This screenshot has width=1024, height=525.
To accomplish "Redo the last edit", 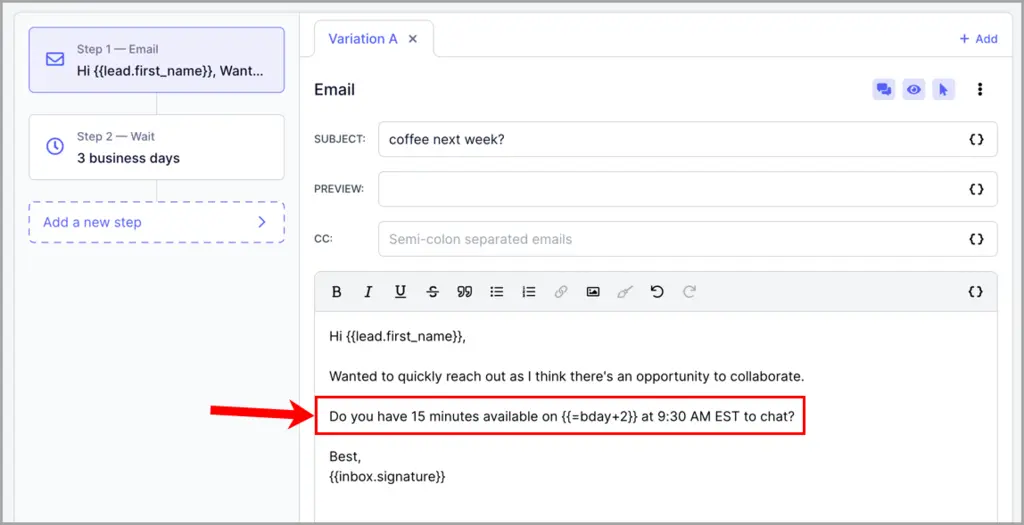I will pyautogui.click(x=689, y=292).
